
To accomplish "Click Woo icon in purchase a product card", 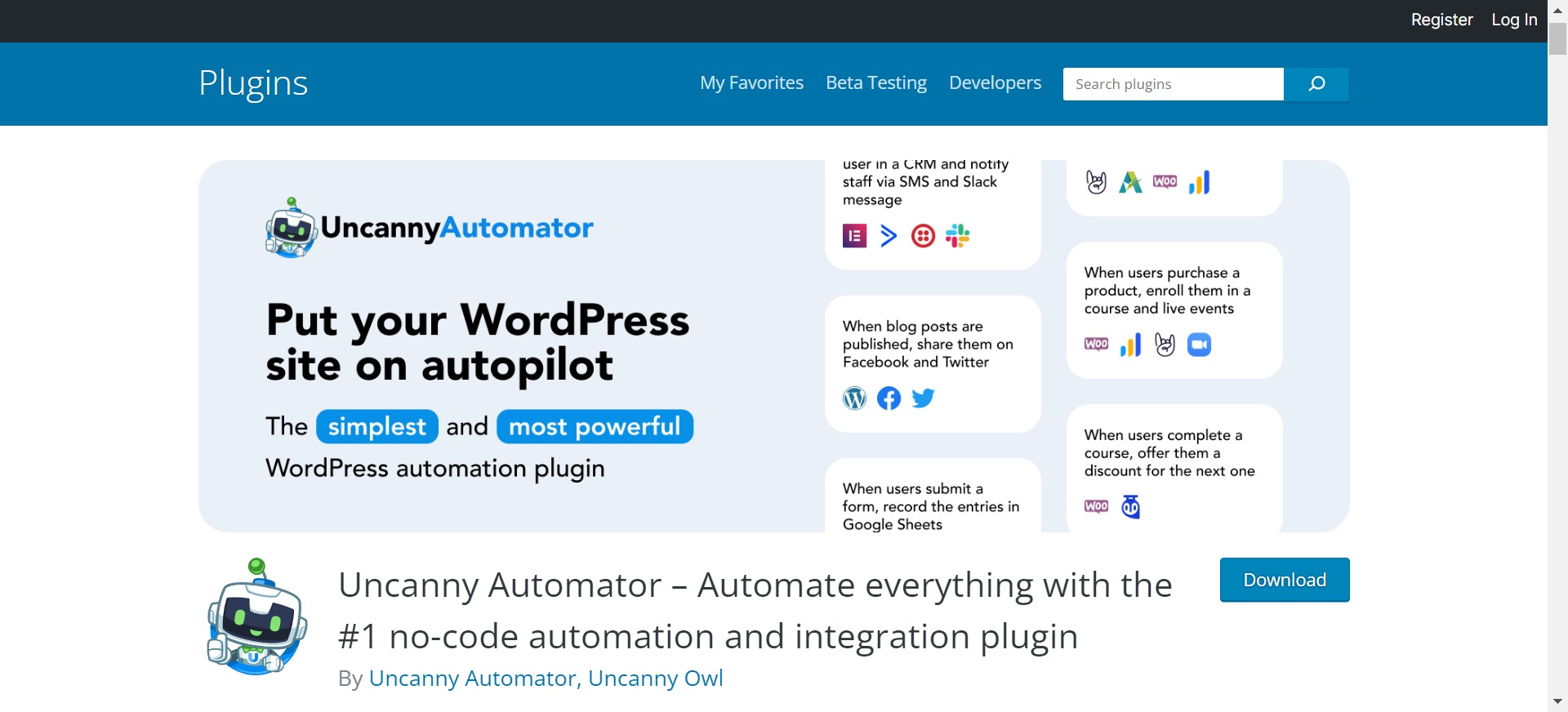I will click(1096, 345).
